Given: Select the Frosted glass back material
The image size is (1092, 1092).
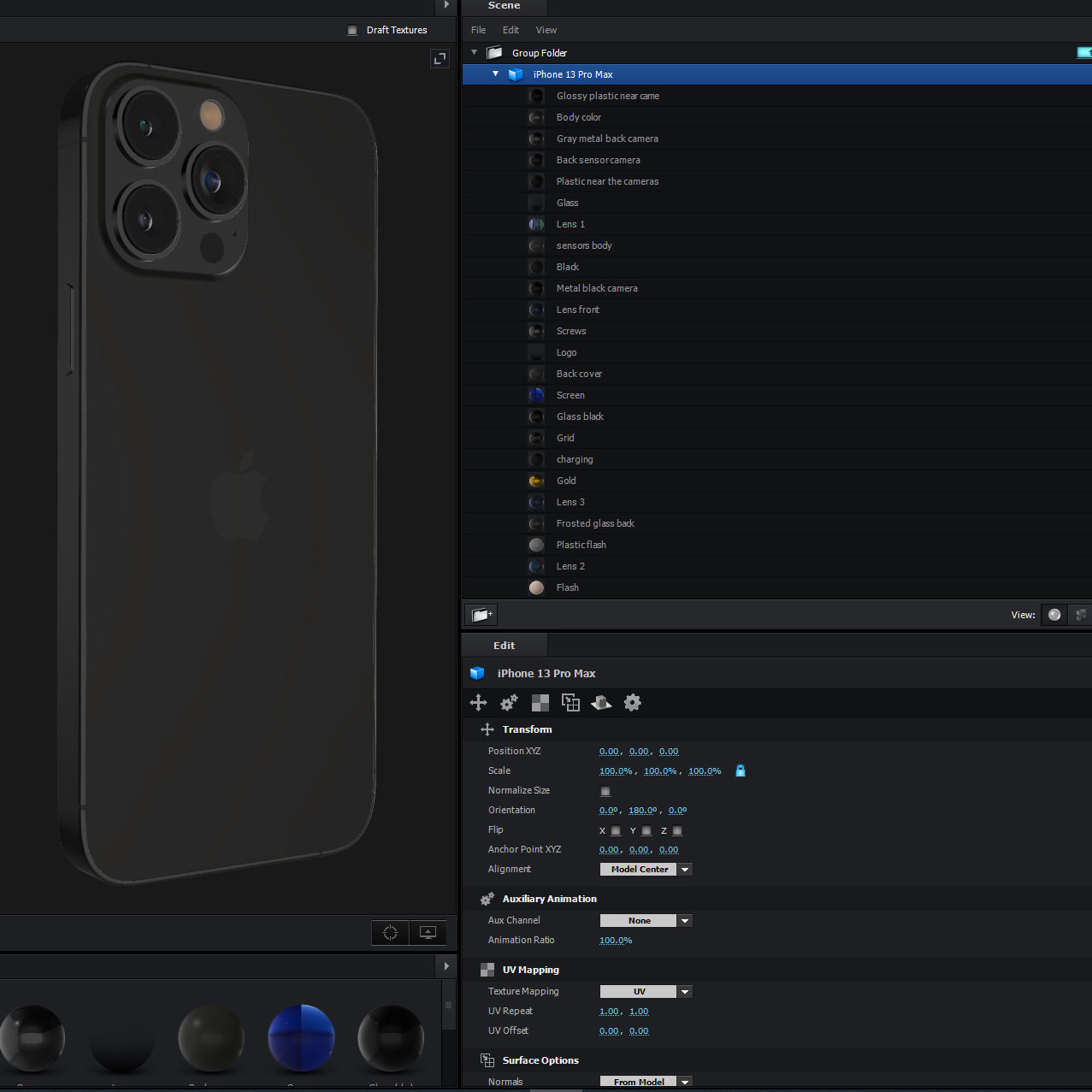Looking at the screenshot, I should click(x=776, y=523).
